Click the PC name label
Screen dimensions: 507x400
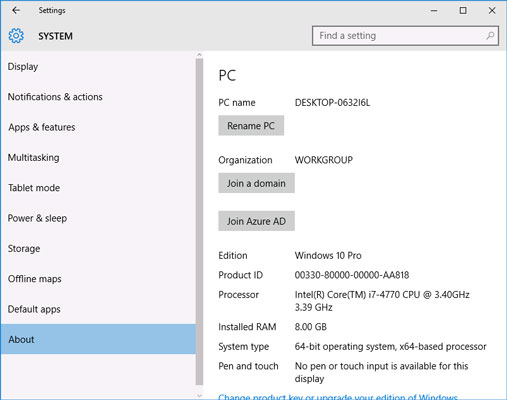[237, 103]
